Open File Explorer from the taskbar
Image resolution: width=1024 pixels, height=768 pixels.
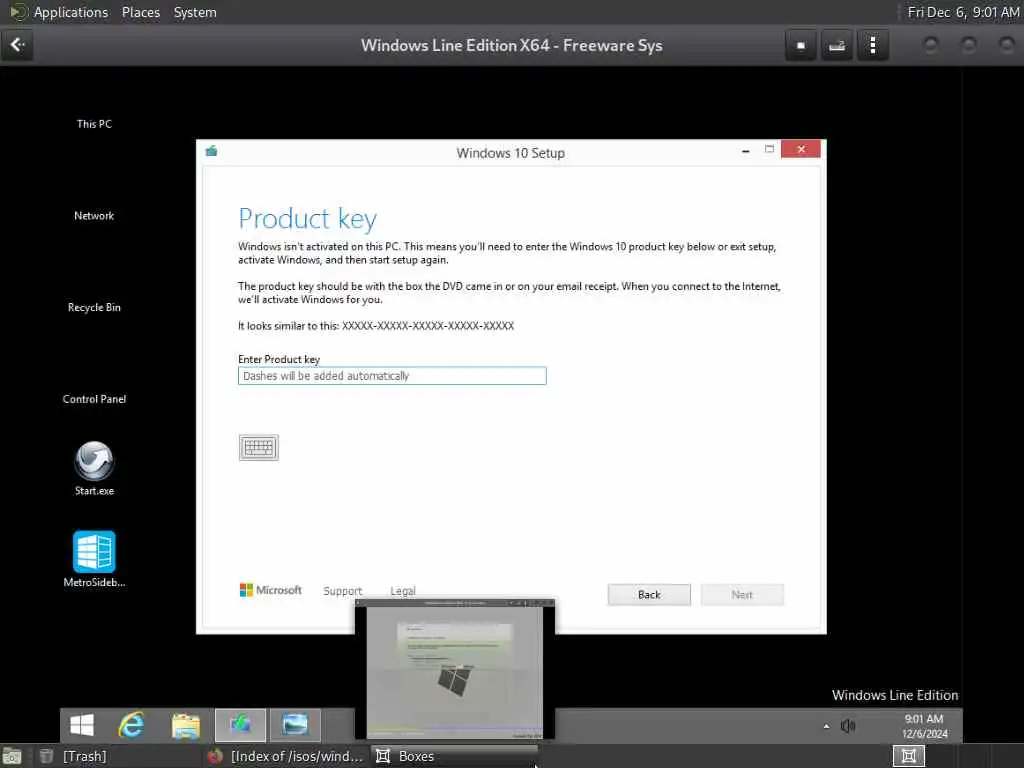tap(185, 725)
